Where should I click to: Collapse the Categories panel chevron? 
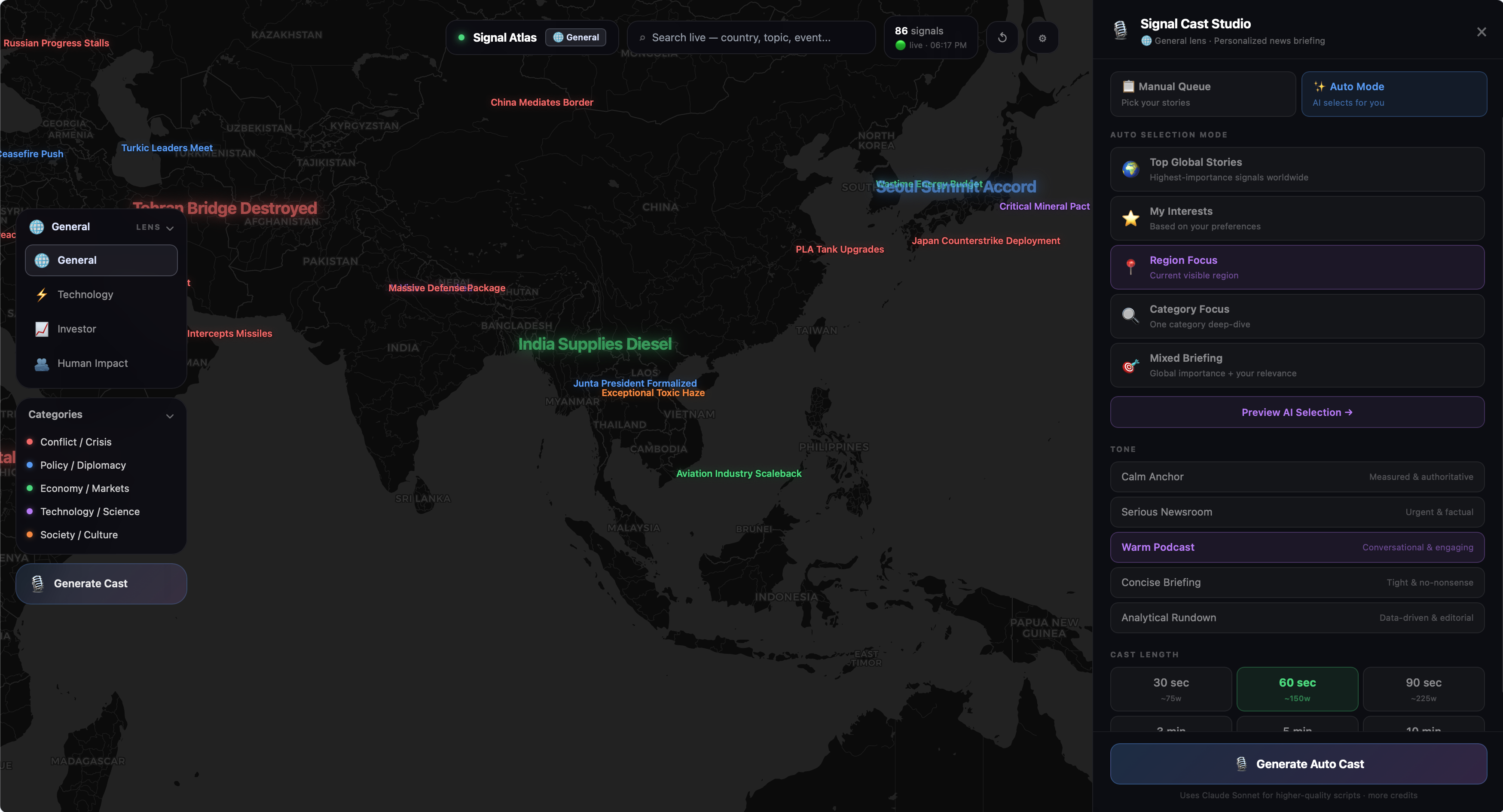[x=170, y=415]
